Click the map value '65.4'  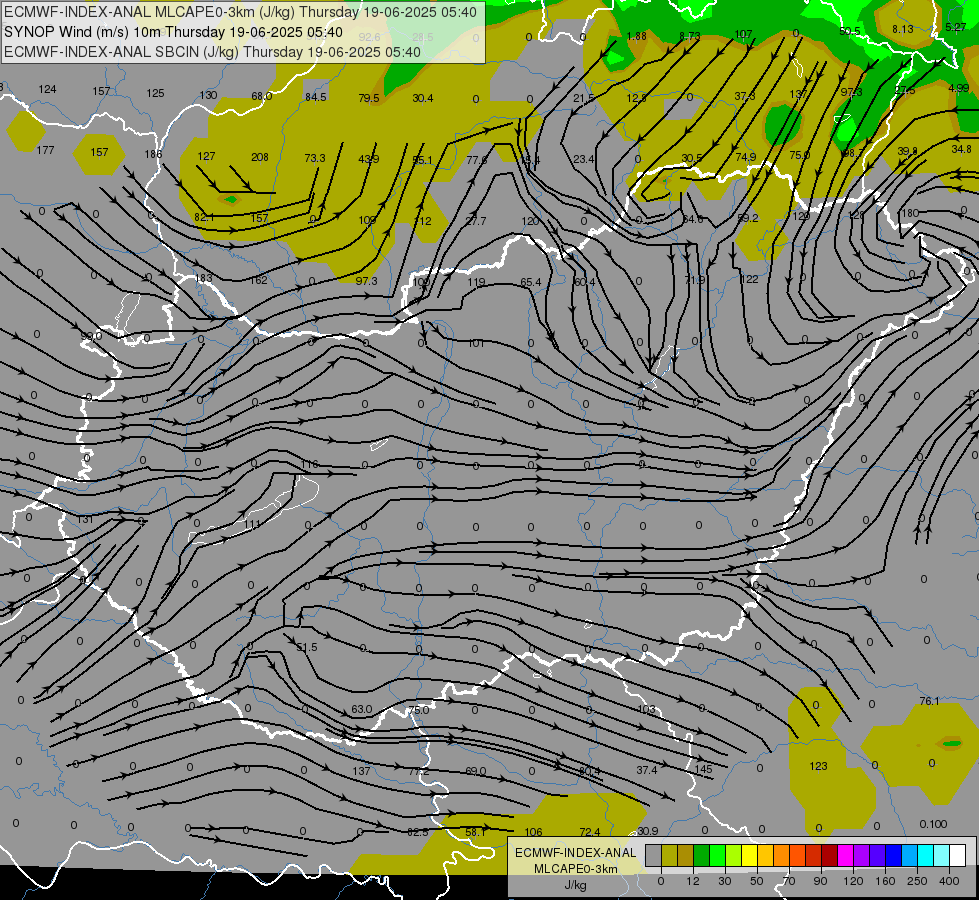pos(531,282)
